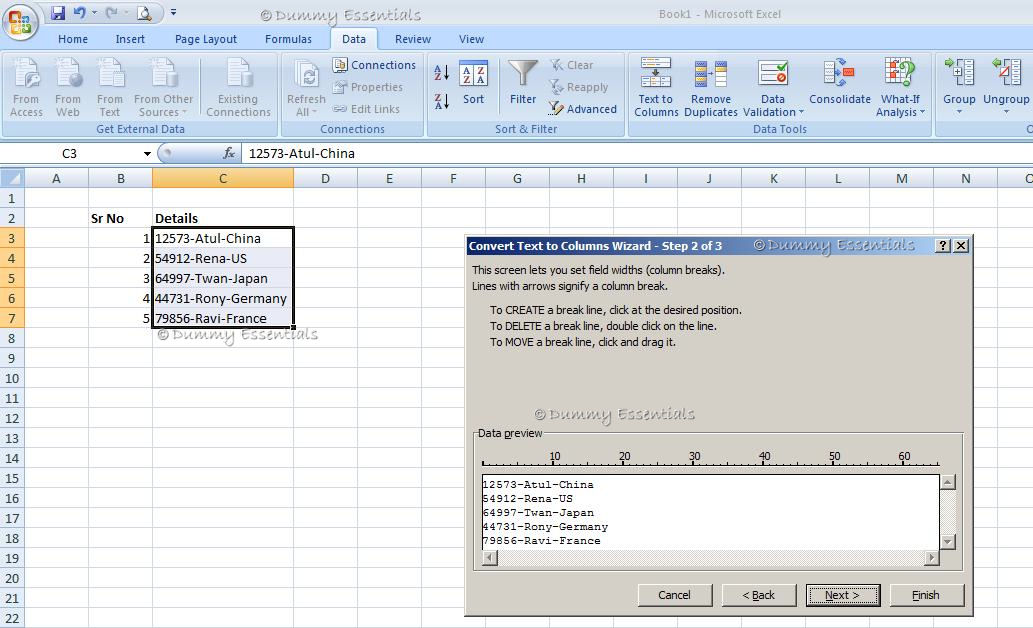This screenshot has width=1033, height=628.
Task: Reapply the filter
Action: point(579,87)
